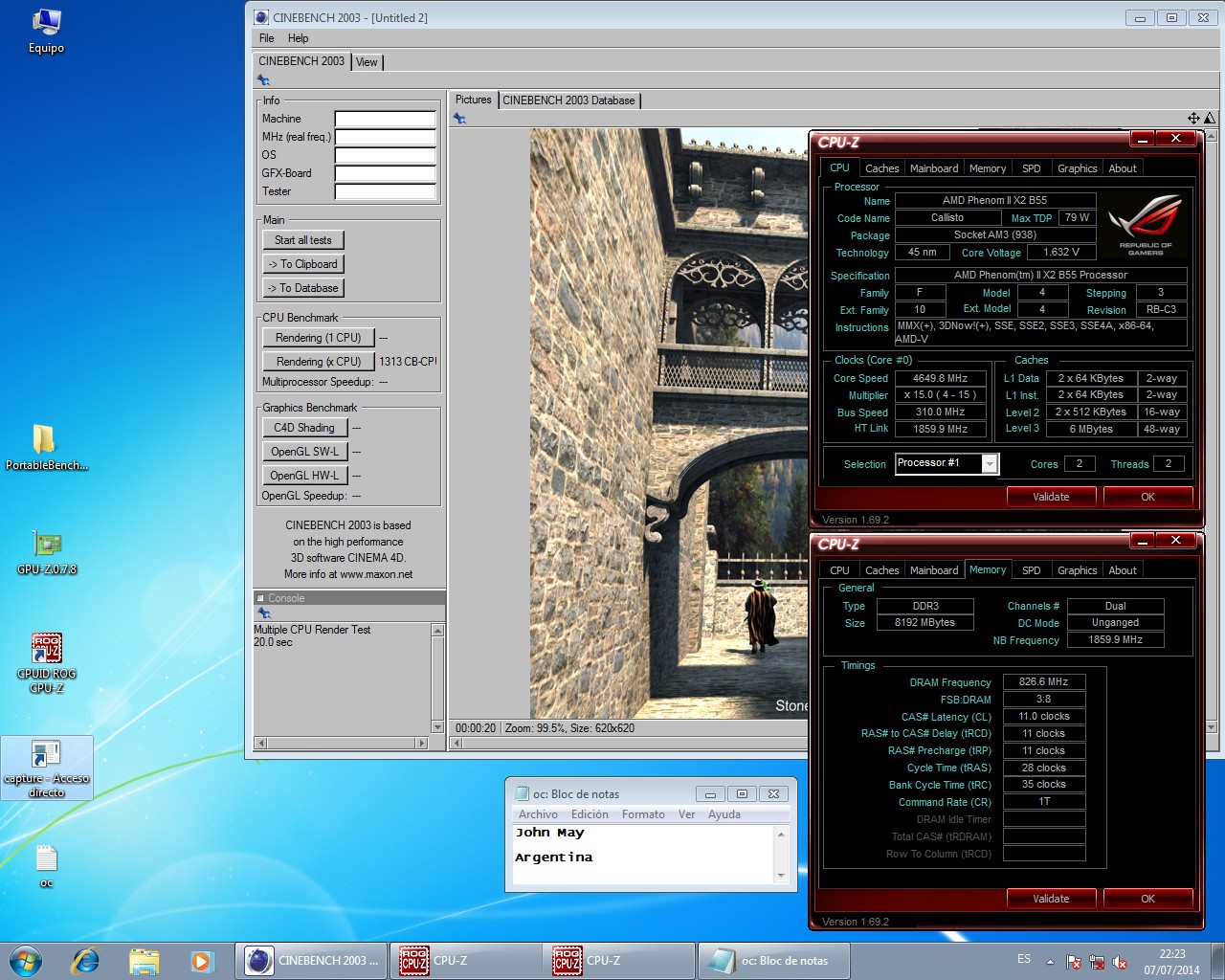Click the To Clipboard button

point(303,264)
